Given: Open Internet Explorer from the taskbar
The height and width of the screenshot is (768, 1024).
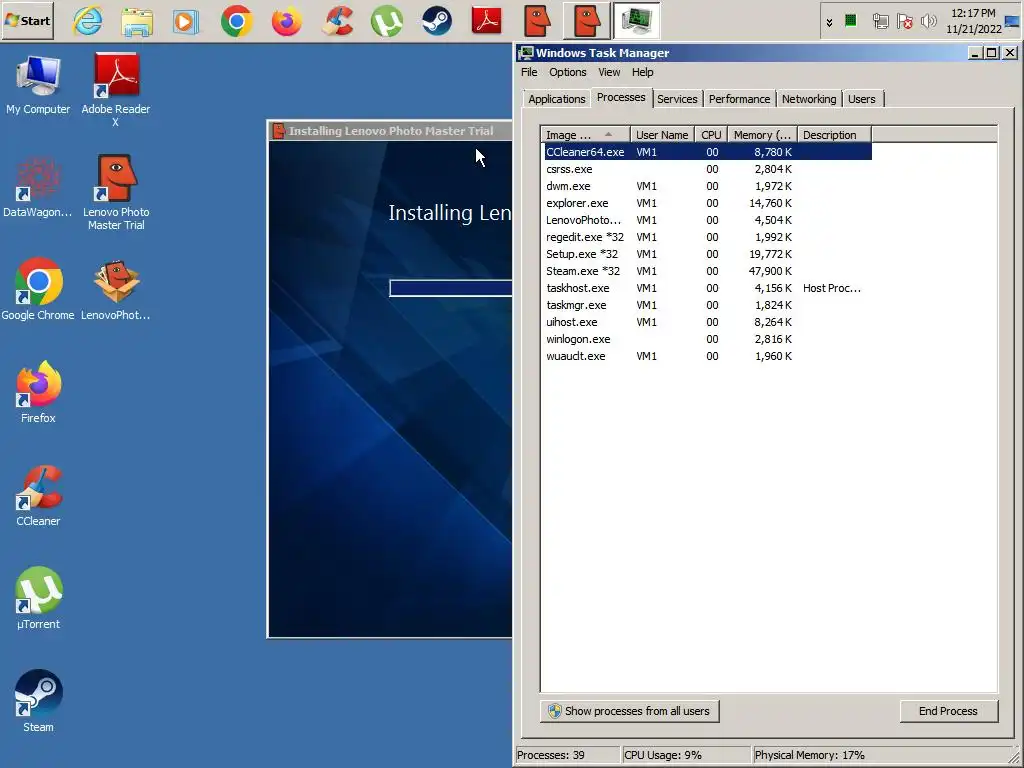Looking at the screenshot, I should click(x=88, y=21).
